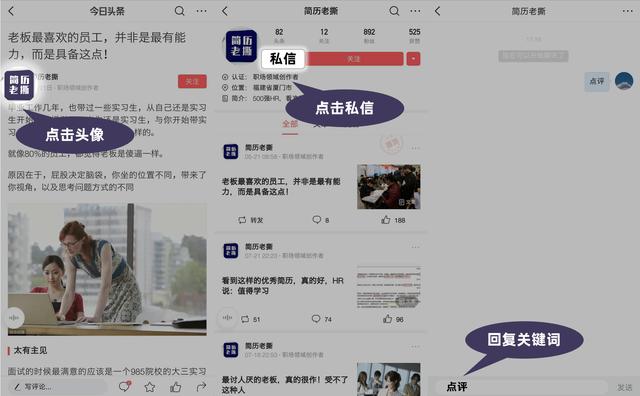Viewport: 640px width, 396px height.
Task: Favorite the article with the star icon
Action: point(150,387)
